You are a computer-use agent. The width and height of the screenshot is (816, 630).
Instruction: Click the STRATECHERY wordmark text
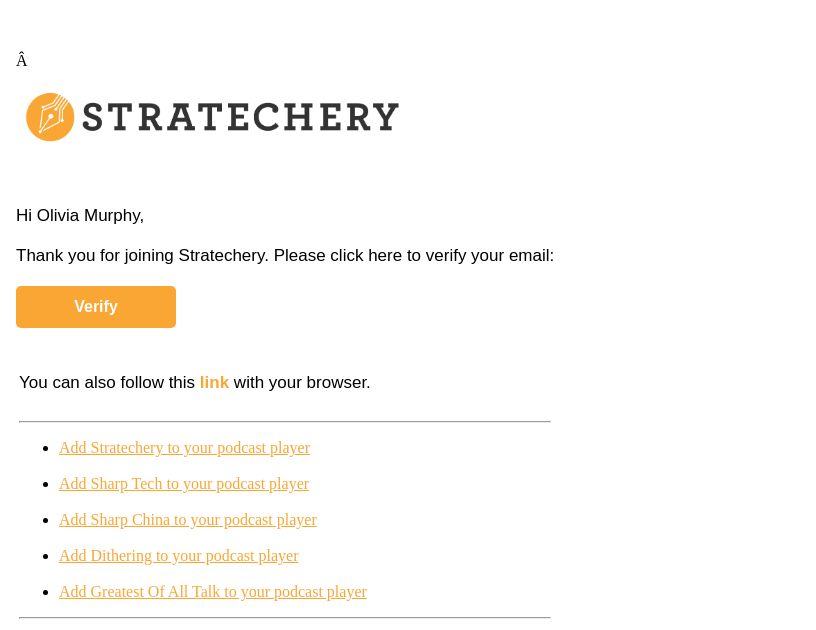coord(240,117)
